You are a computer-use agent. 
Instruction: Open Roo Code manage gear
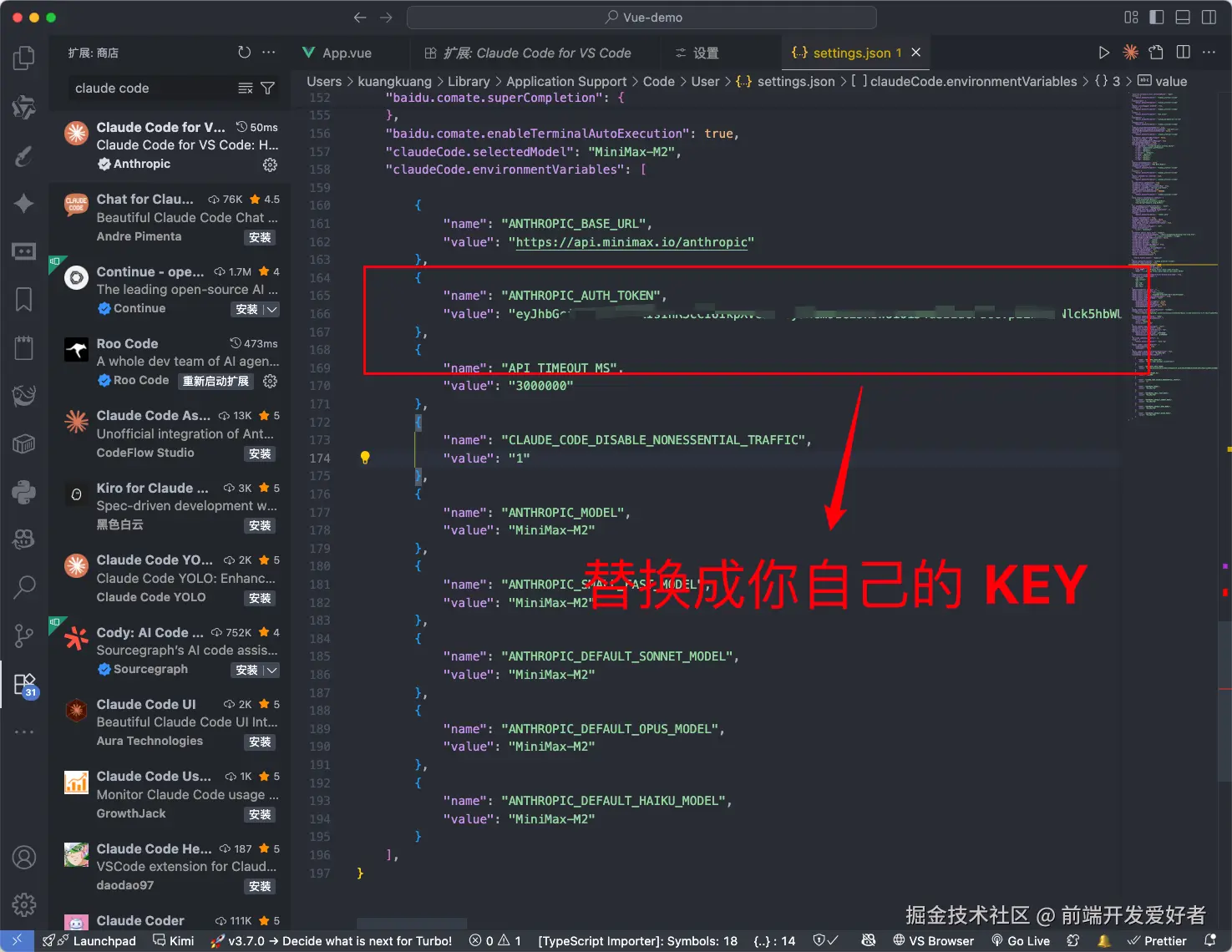(x=270, y=381)
